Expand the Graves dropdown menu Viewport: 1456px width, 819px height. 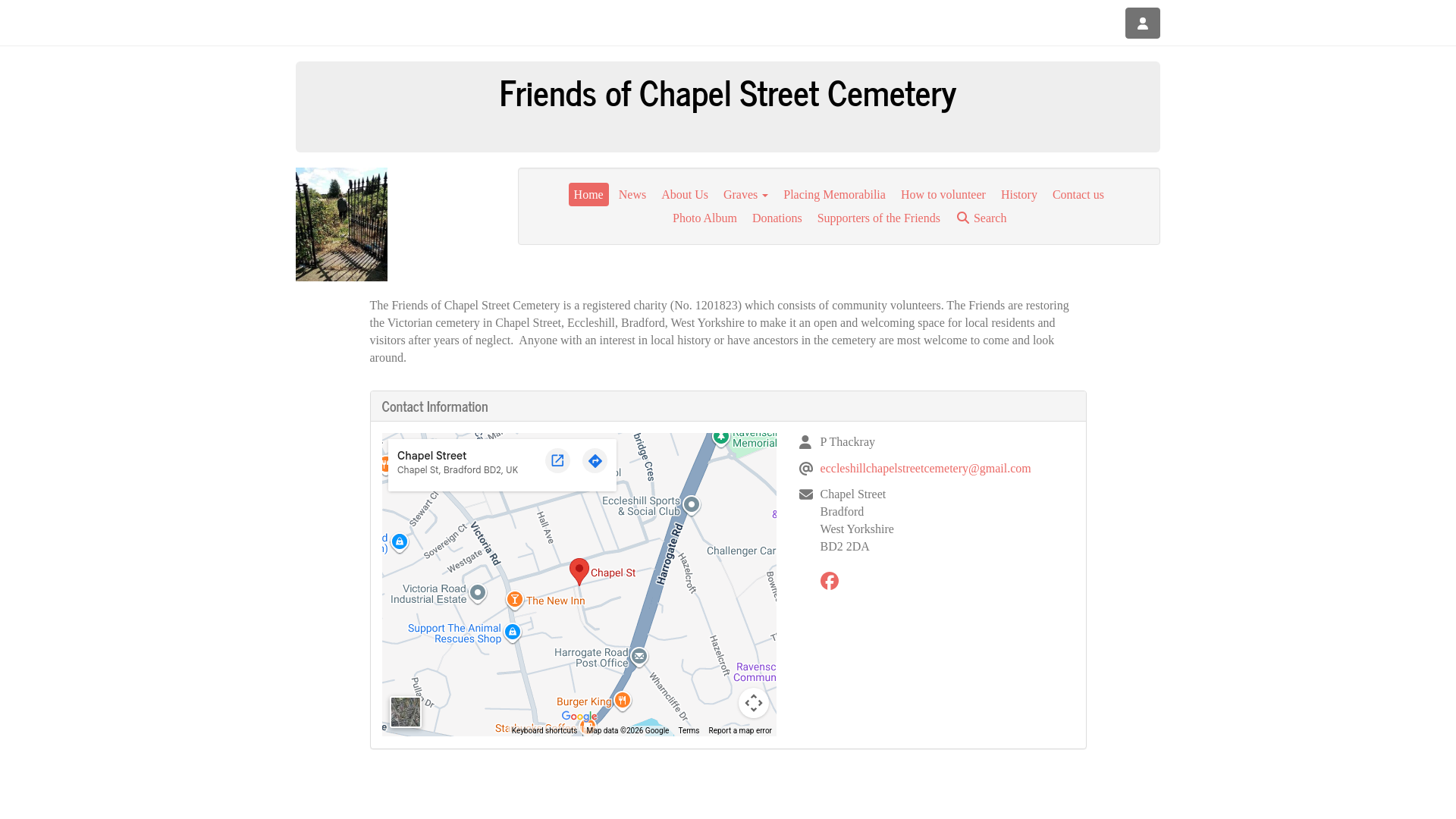click(745, 195)
